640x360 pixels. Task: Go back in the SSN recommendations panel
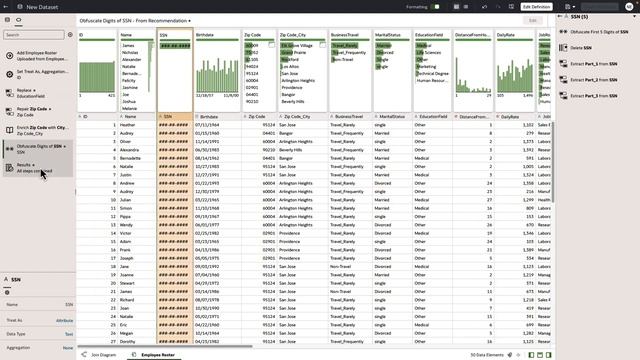tap(560, 16)
